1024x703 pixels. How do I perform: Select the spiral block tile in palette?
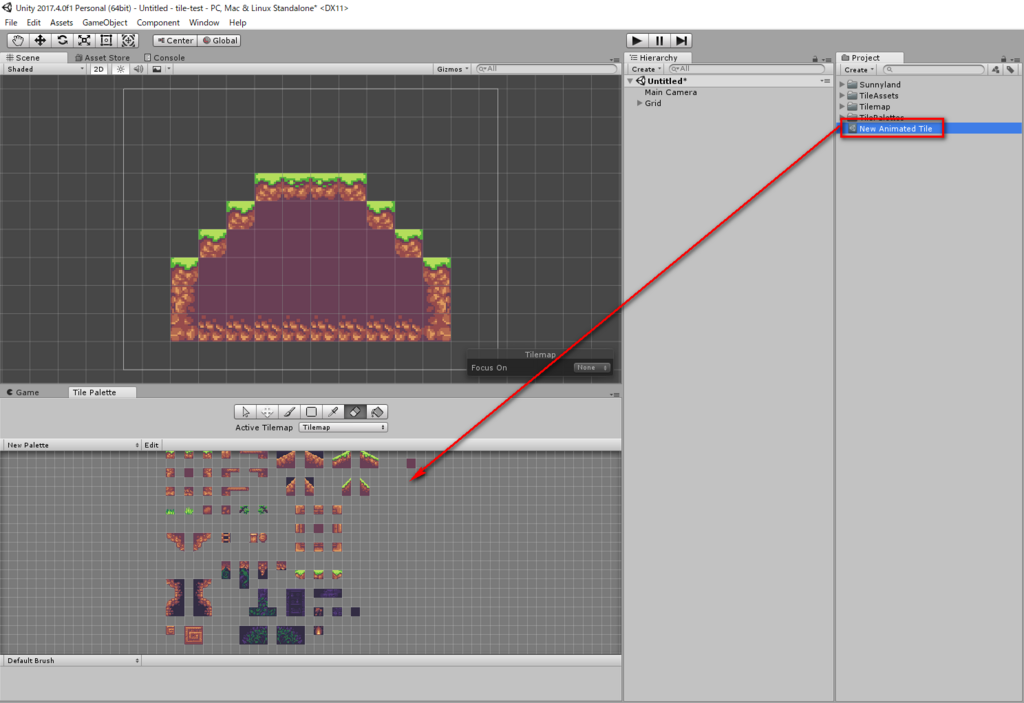(193, 635)
